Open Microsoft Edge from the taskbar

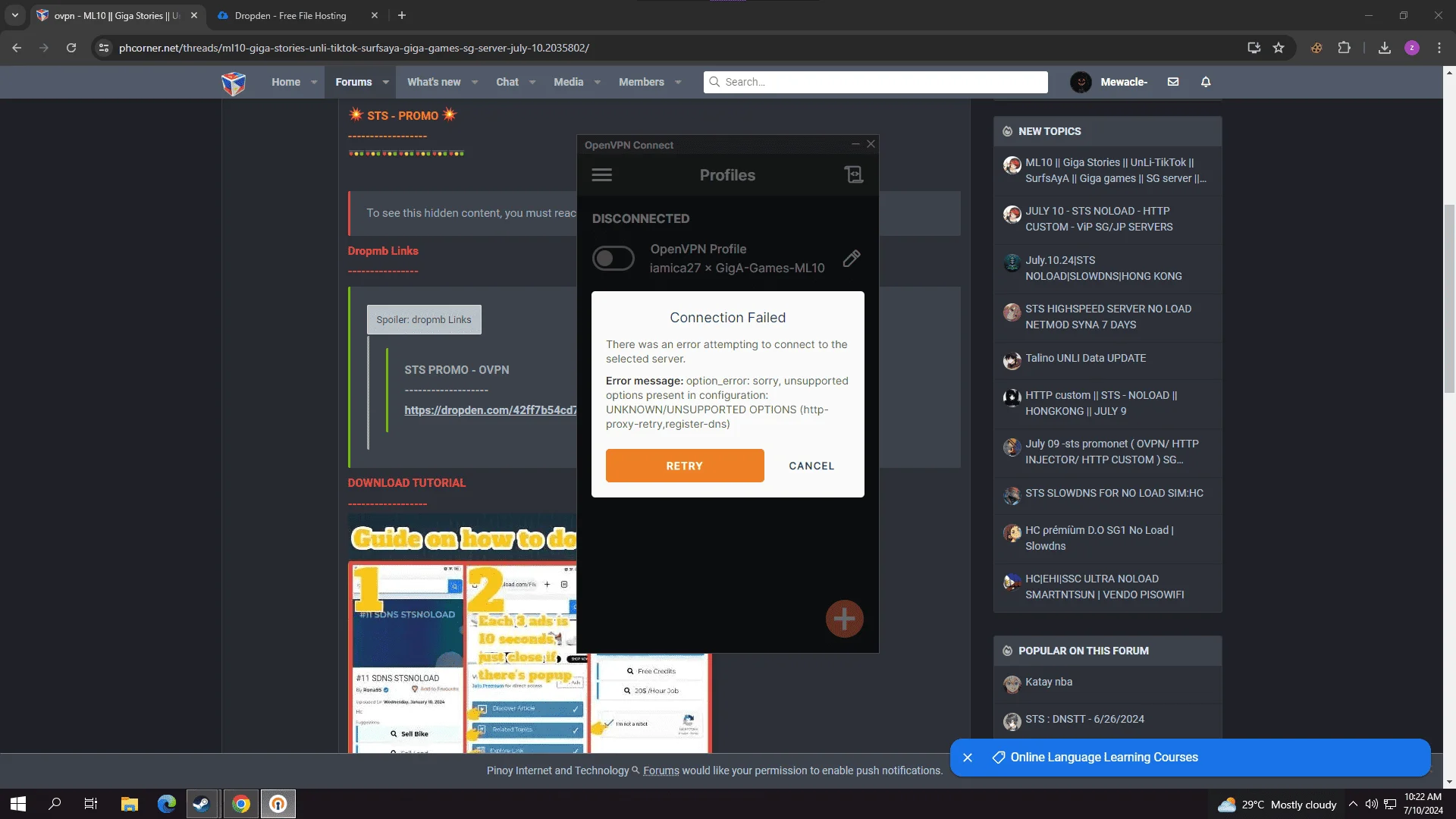(x=166, y=804)
